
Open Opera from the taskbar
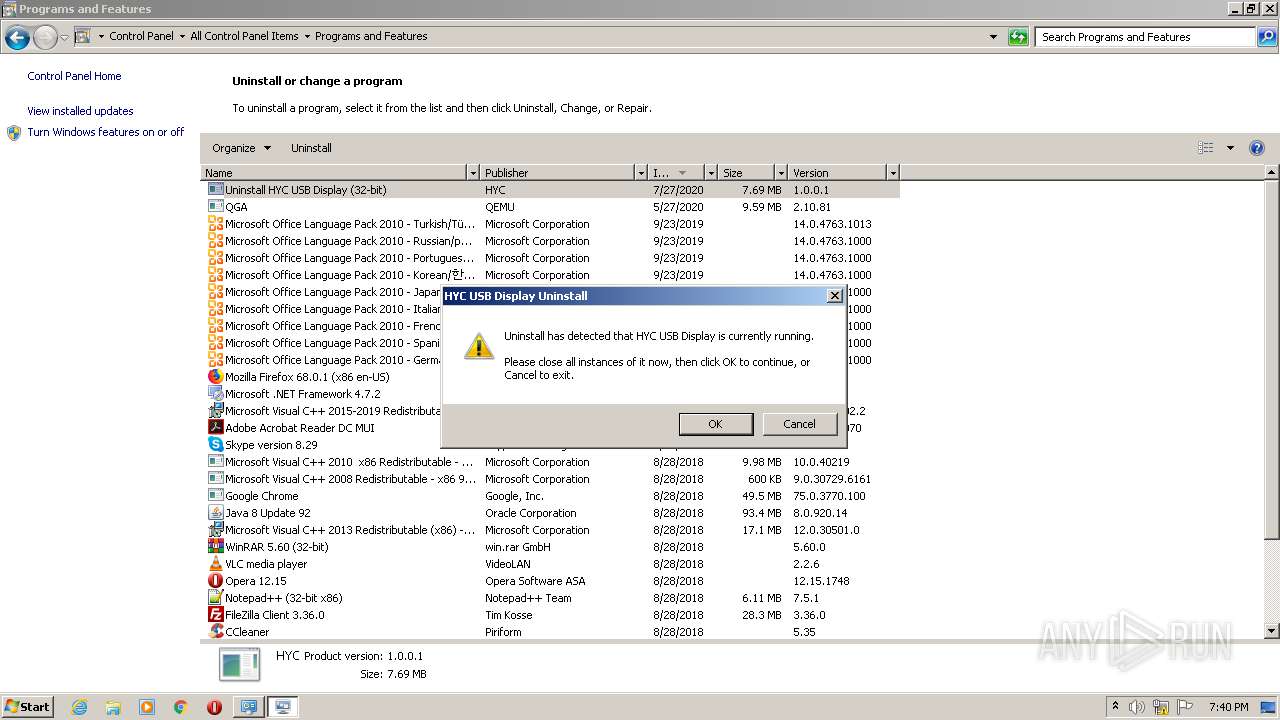tap(214, 707)
